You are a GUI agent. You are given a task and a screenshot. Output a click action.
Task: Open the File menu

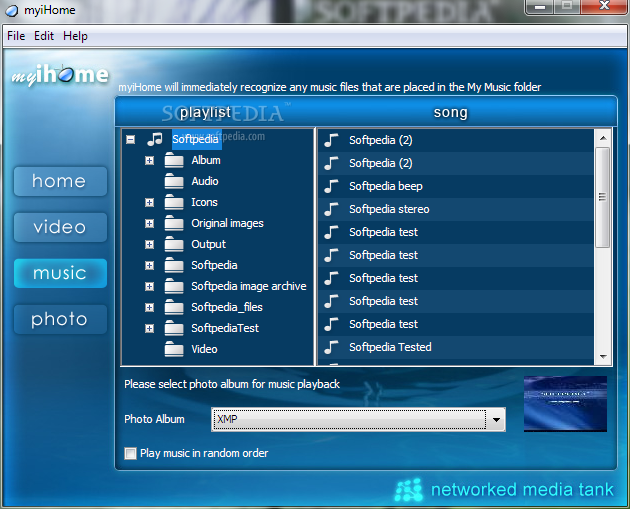coord(16,36)
